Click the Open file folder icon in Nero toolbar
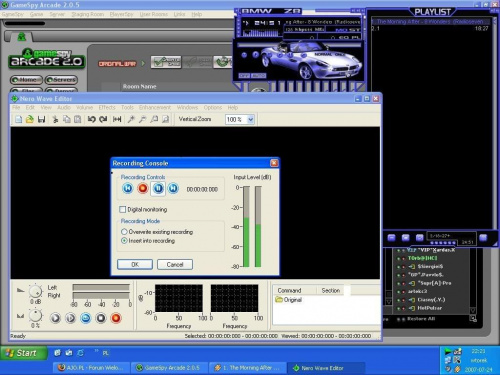The width and height of the screenshot is (500, 375). pos(30,119)
